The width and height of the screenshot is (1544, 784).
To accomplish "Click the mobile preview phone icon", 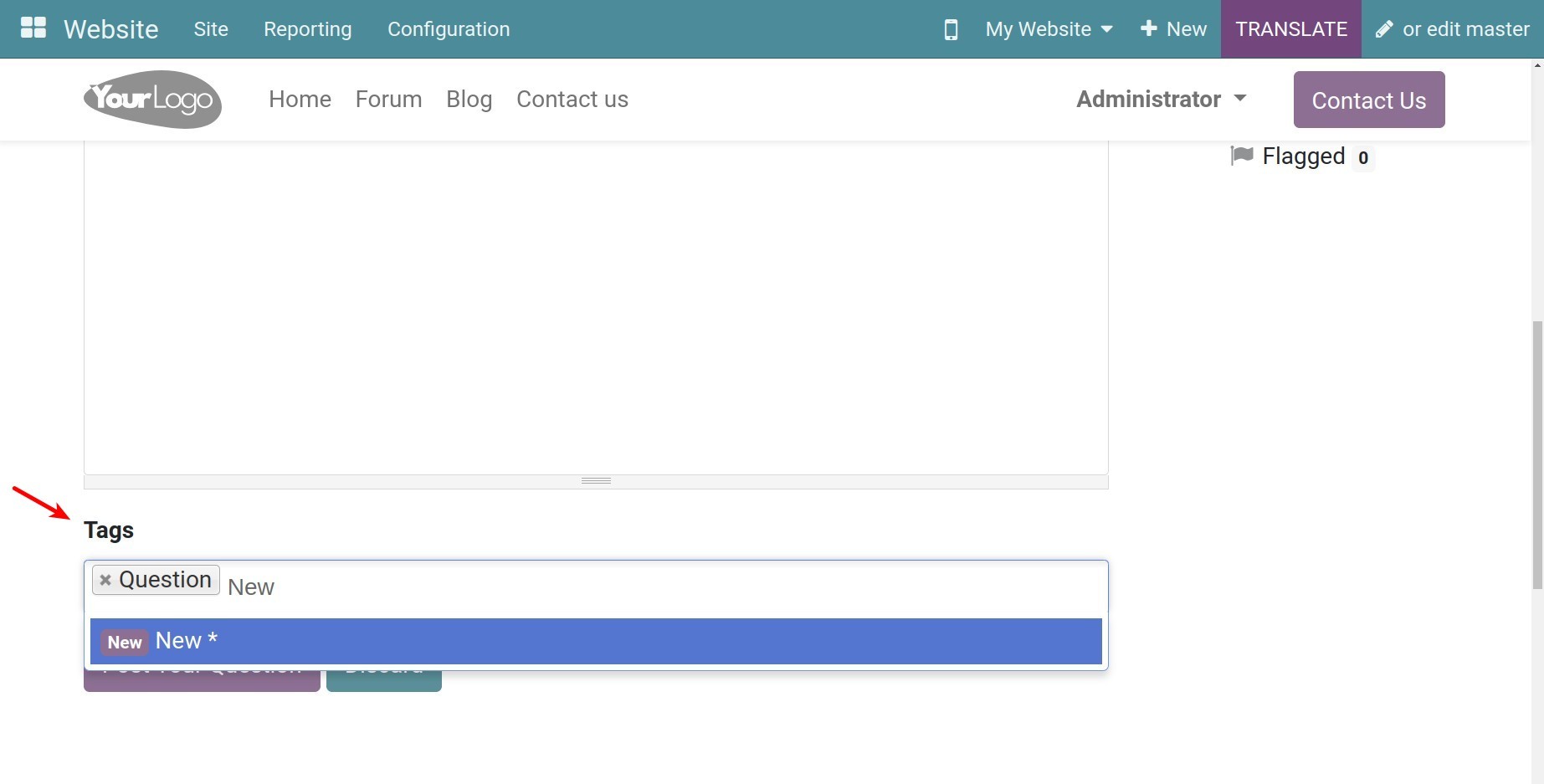I will pos(951,29).
